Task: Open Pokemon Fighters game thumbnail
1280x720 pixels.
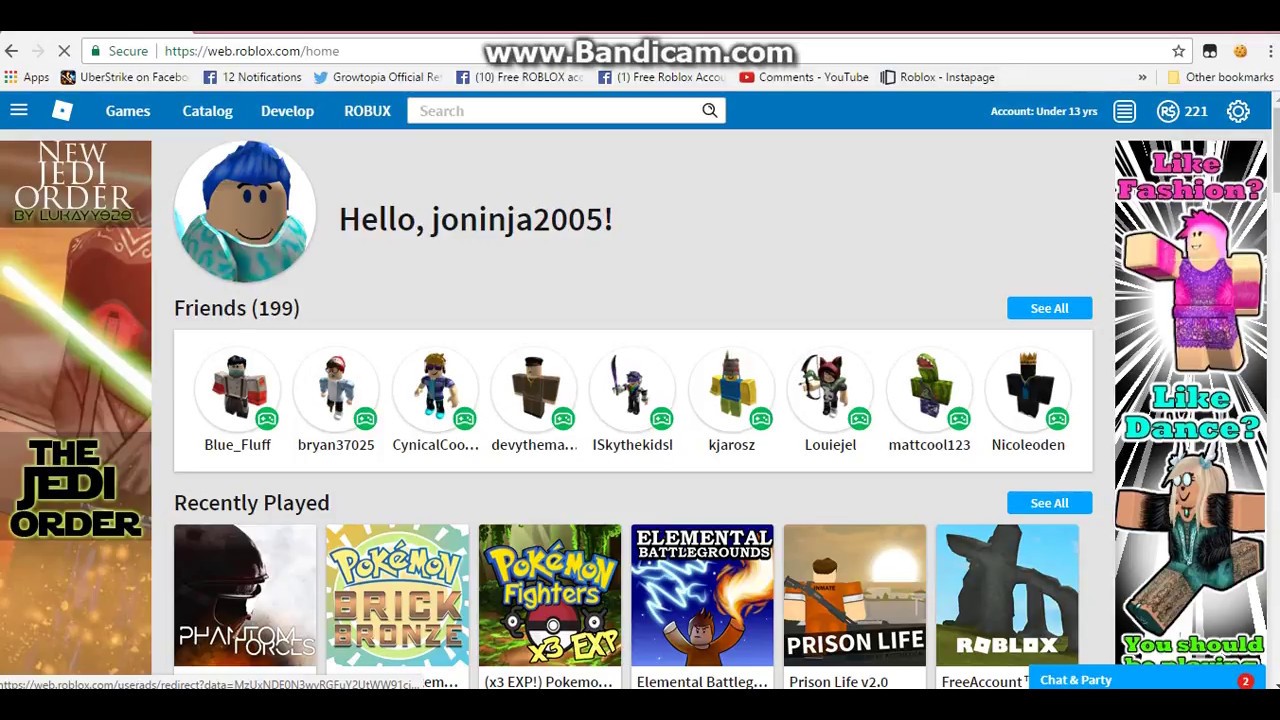Action: tap(549, 595)
